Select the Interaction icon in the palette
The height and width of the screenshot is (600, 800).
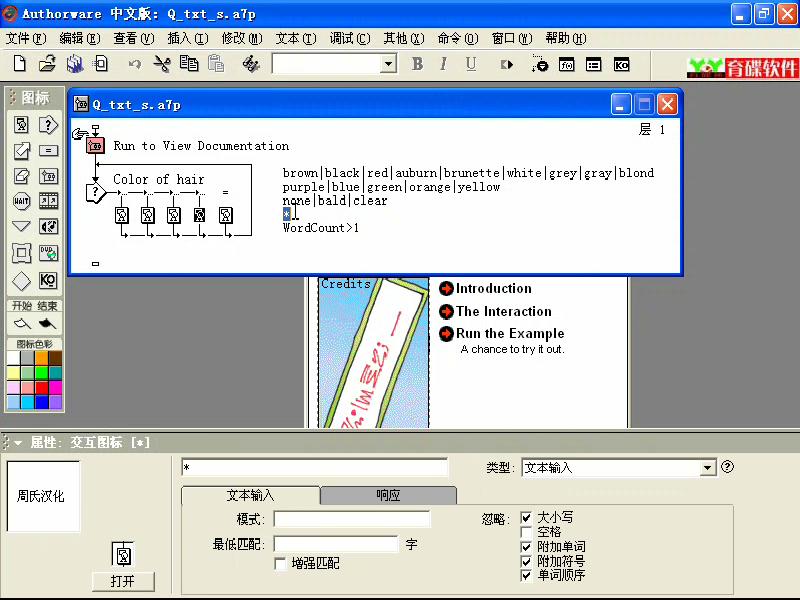(48, 125)
